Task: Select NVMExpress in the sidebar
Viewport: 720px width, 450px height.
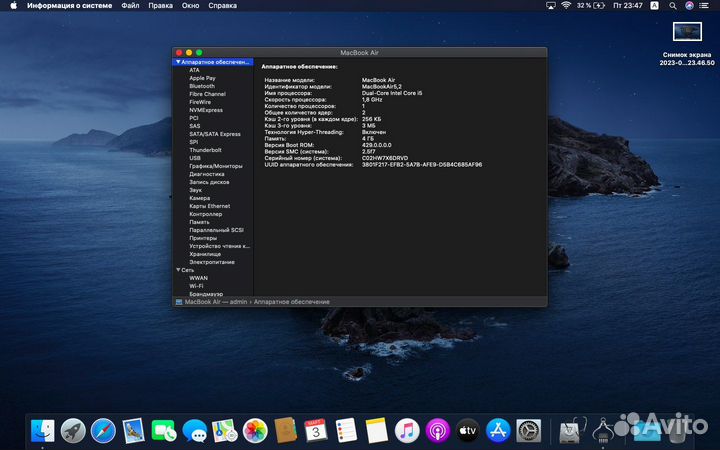Action: pyautogui.click(x=206, y=110)
